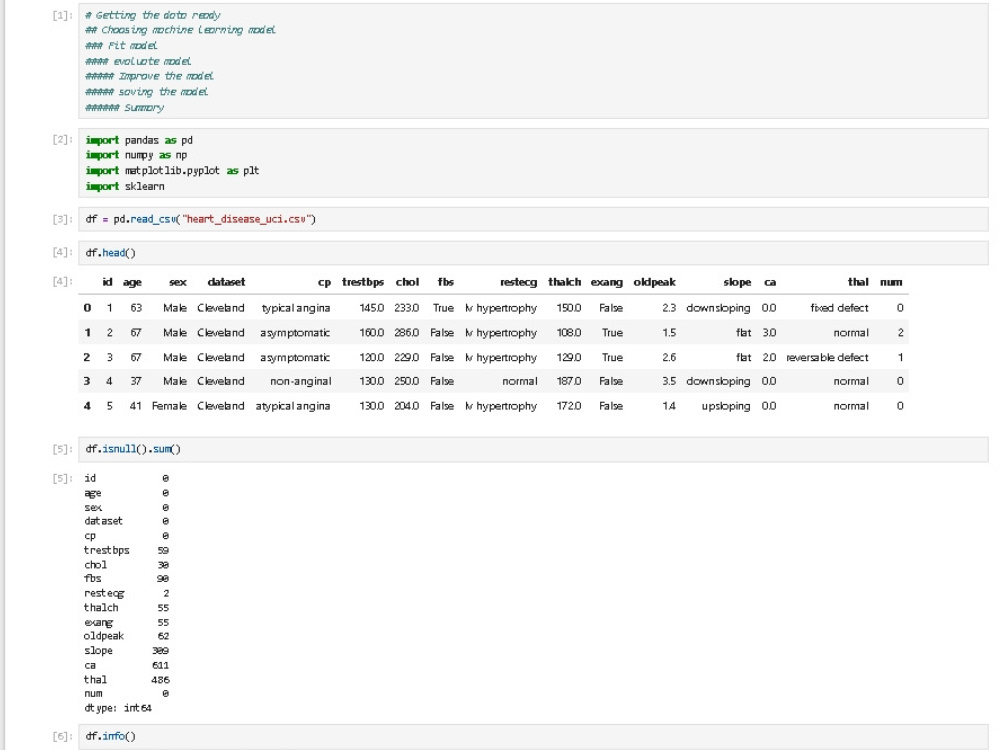Click the fbs value "True" in row 0
The width and height of the screenshot is (1000, 750).
[443, 308]
